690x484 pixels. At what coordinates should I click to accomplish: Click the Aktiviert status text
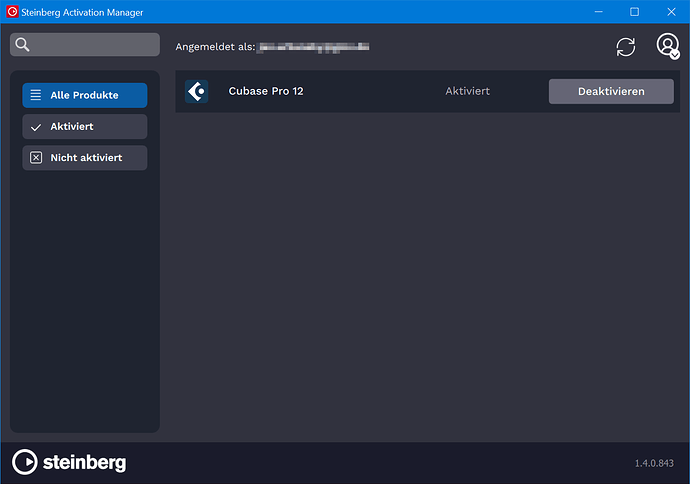point(467,91)
